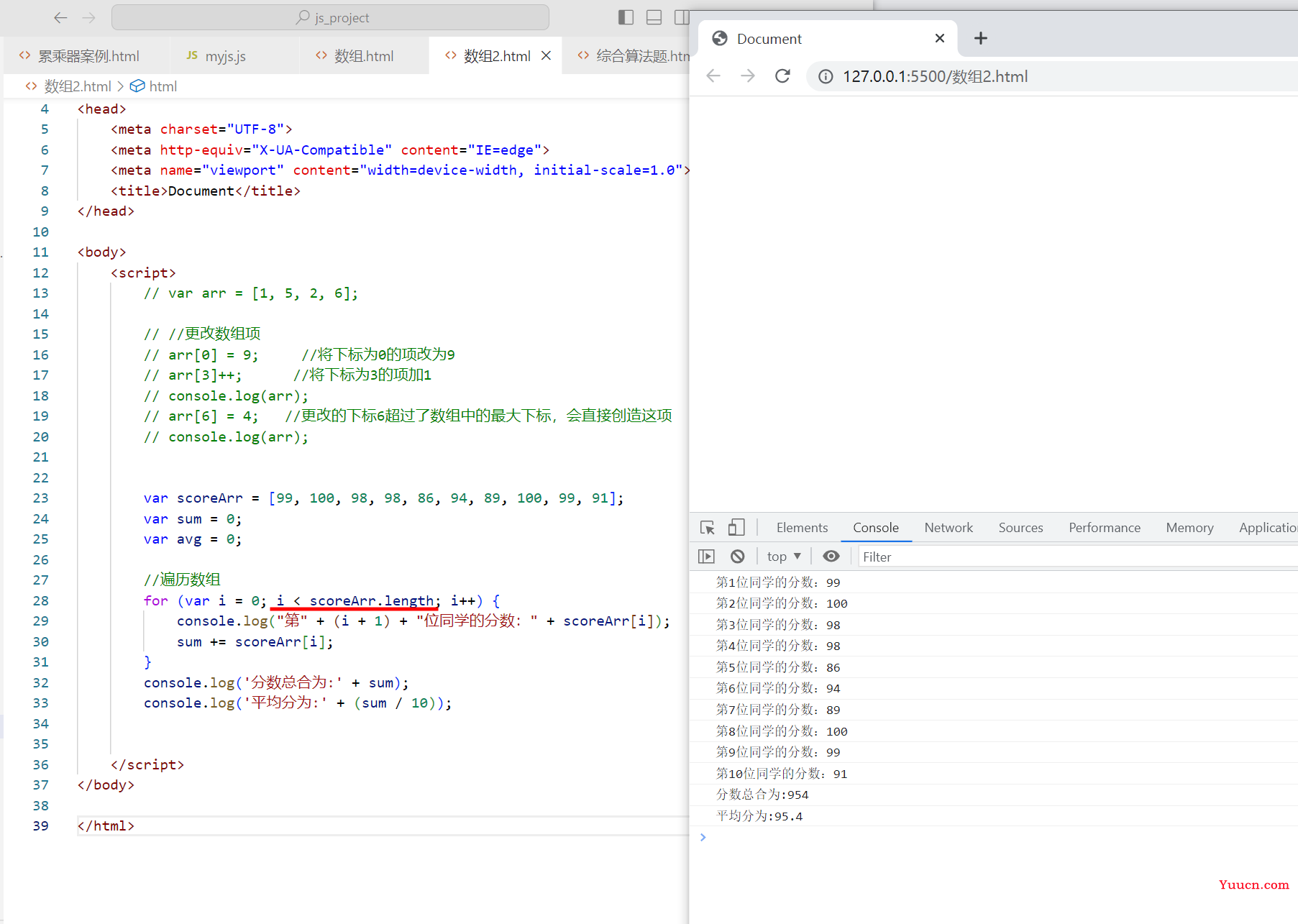This screenshot has height=924, width=1298.
Task: Click the console Filter field
Action: coord(1078,557)
